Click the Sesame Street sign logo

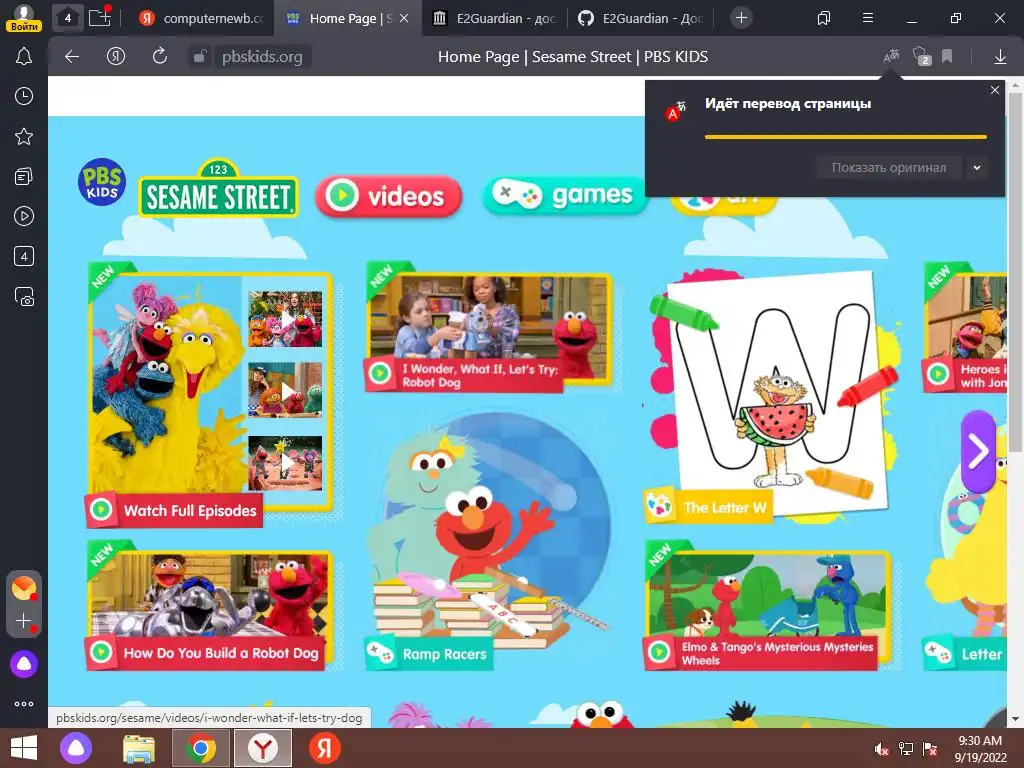tap(218, 188)
